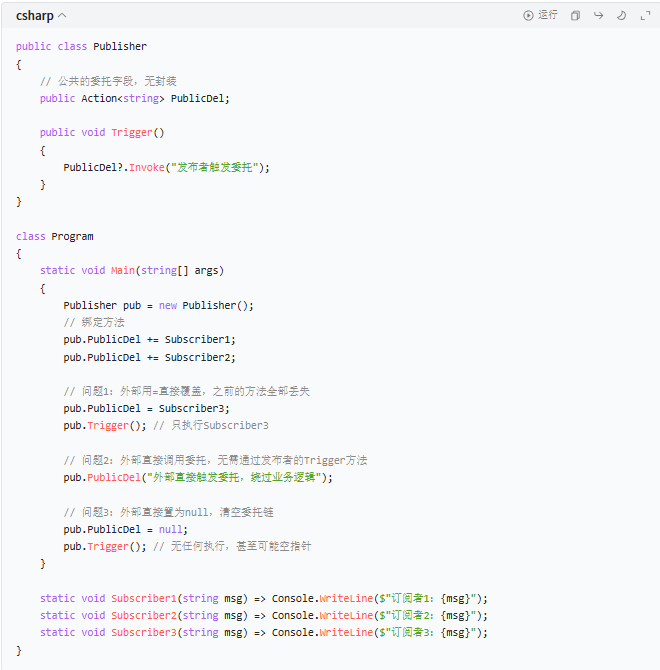This screenshot has width=660, height=670.
Task: Click the "pub.PublicDel = null" line
Action: tap(125, 529)
